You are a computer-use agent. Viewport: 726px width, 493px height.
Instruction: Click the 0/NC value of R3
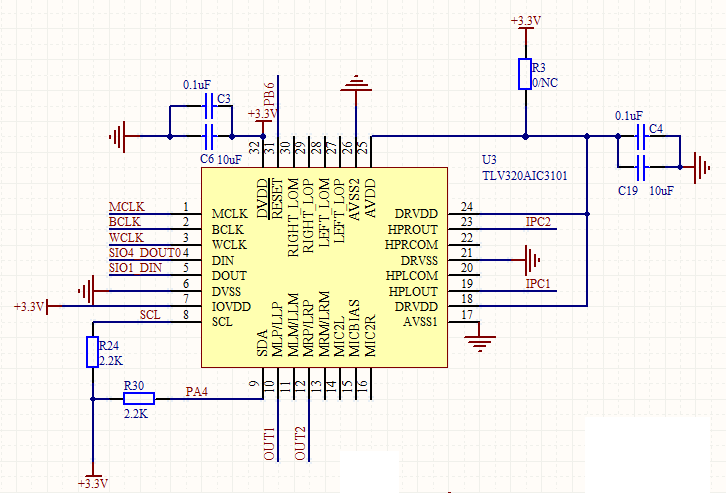tap(545, 83)
